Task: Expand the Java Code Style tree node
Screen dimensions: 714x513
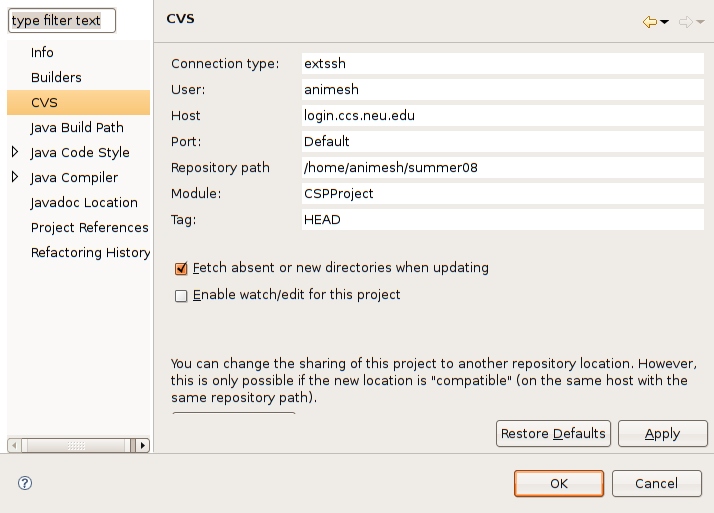Action: tap(15, 152)
